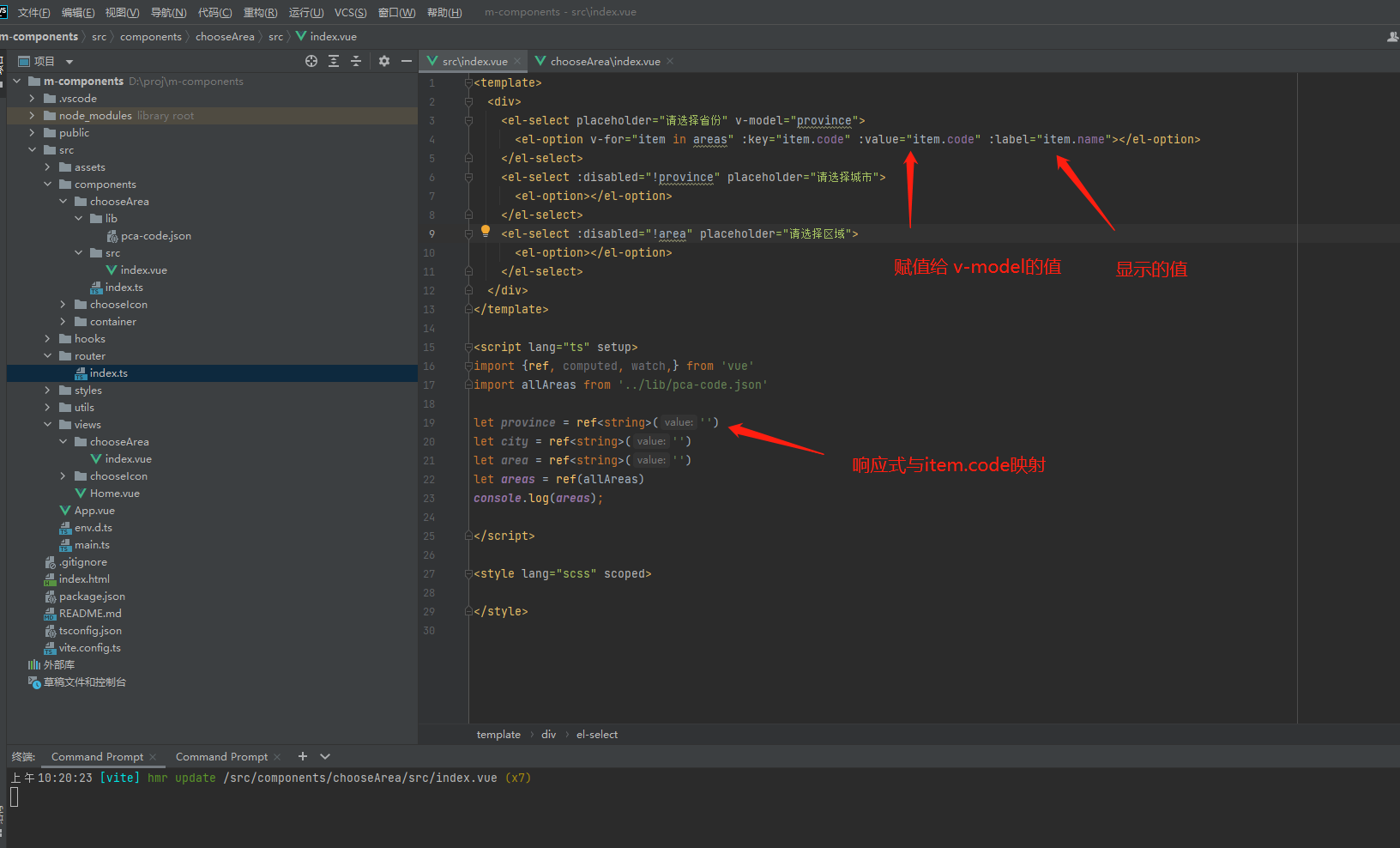Image resolution: width=1400 pixels, height=848 pixels.
Task: Close the chooseArea\index.vue editor tab
Action: 670,61
